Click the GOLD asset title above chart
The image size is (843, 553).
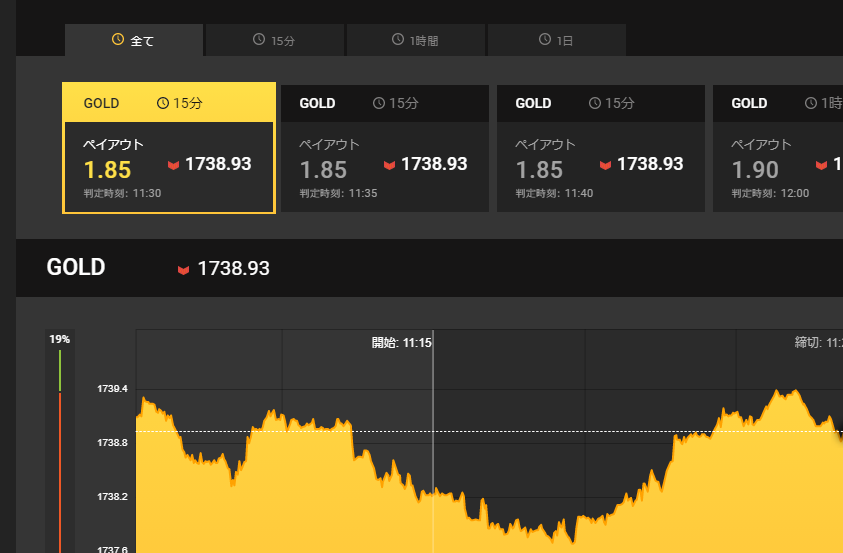coord(76,267)
